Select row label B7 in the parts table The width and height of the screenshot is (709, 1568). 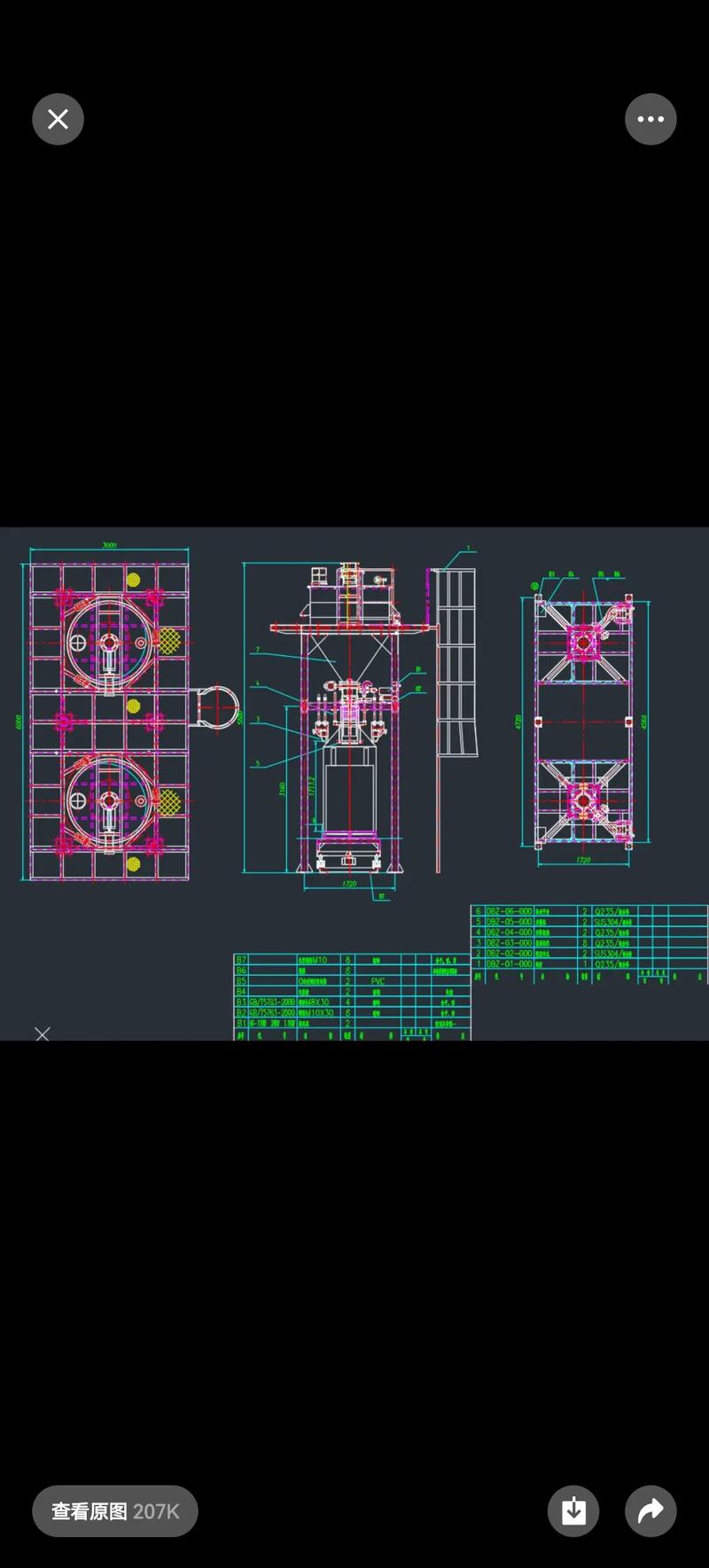(241, 960)
